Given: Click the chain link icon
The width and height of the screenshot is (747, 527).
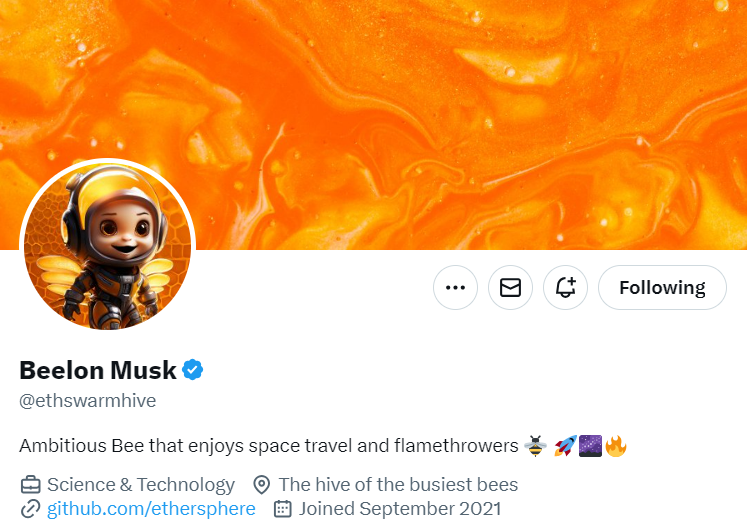Looking at the screenshot, I should point(30,509).
